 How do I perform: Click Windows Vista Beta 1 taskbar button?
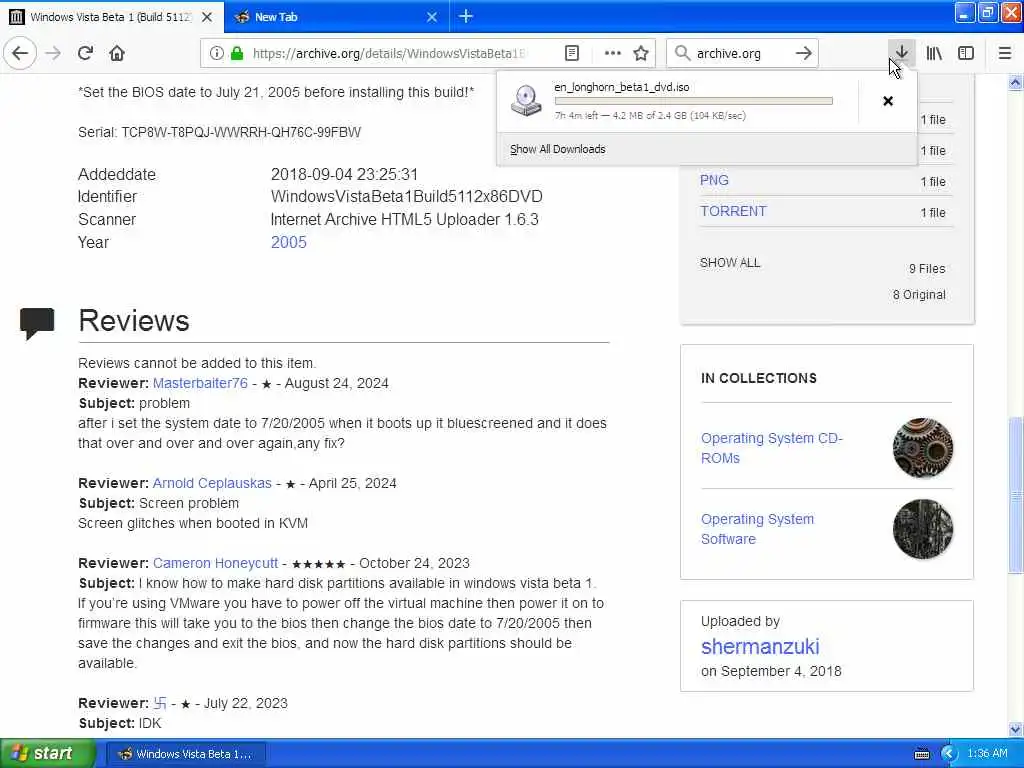coord(185,754)
